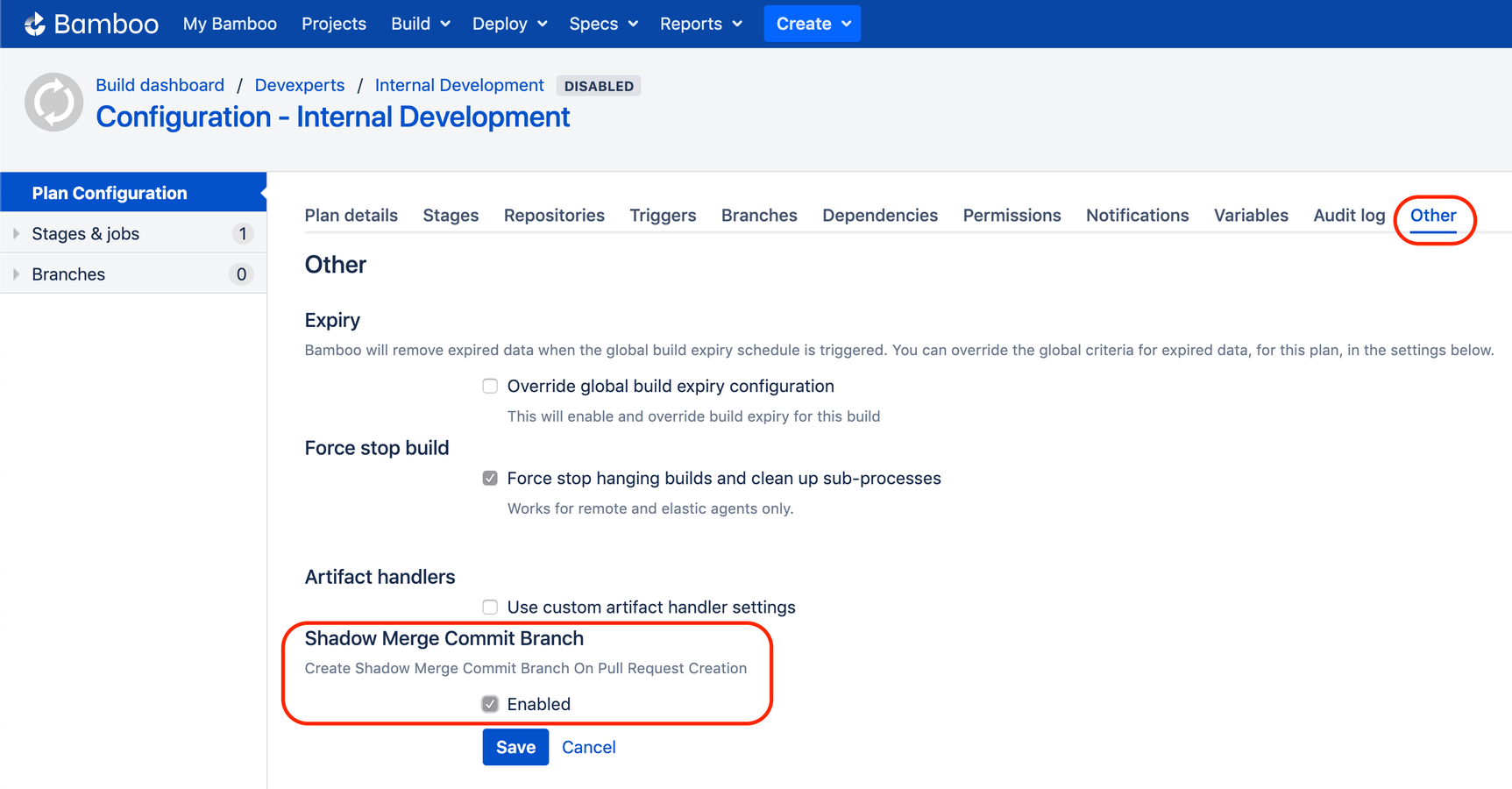Enable Override global build expiry configuration
This screenshot has width=1512, height=789.
[x=490, y=386]
